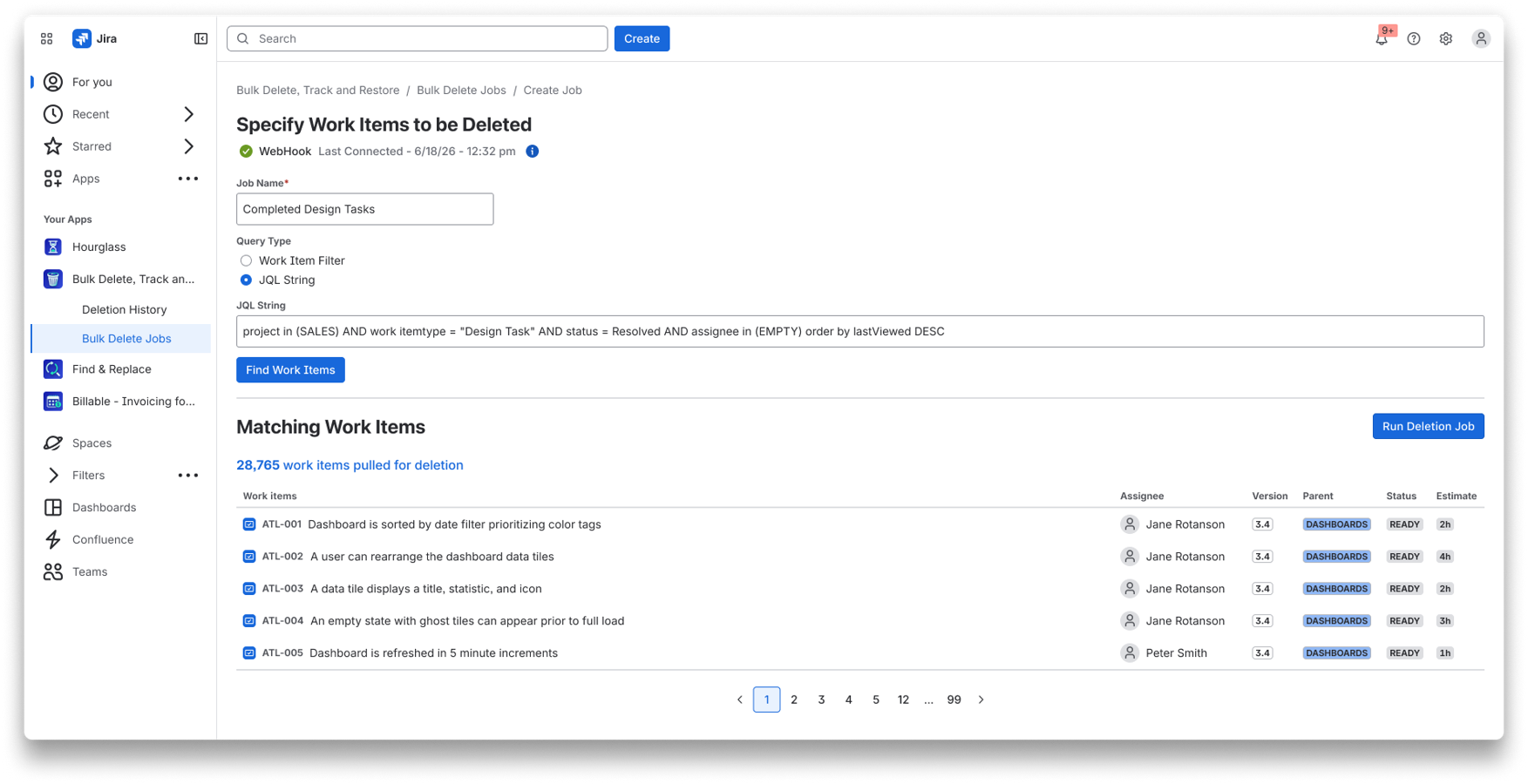Click the Search input field

pyautogui.click(x=418, y=38)
